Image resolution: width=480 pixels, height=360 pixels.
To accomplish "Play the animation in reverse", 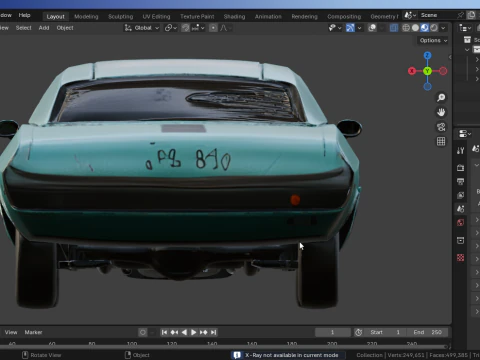I will [184, 332].
